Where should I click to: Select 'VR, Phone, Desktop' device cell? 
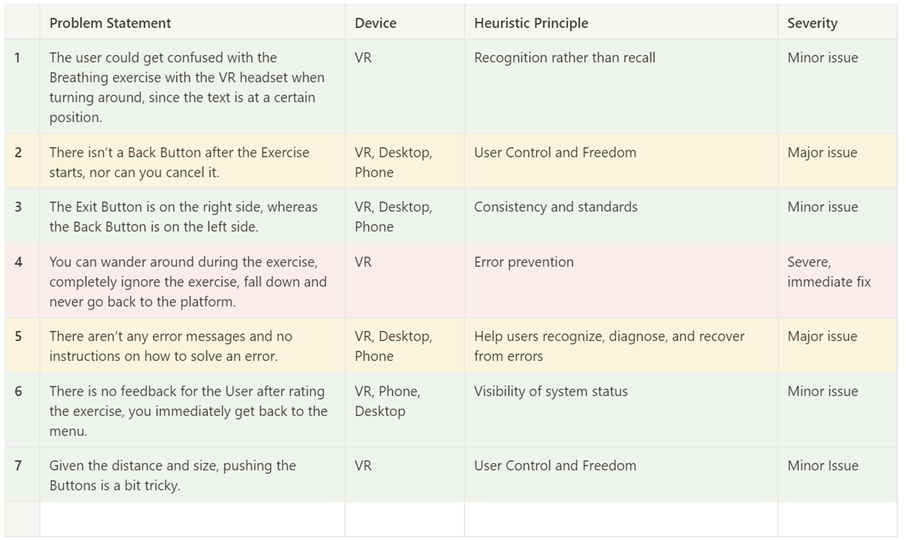[405, 410]
